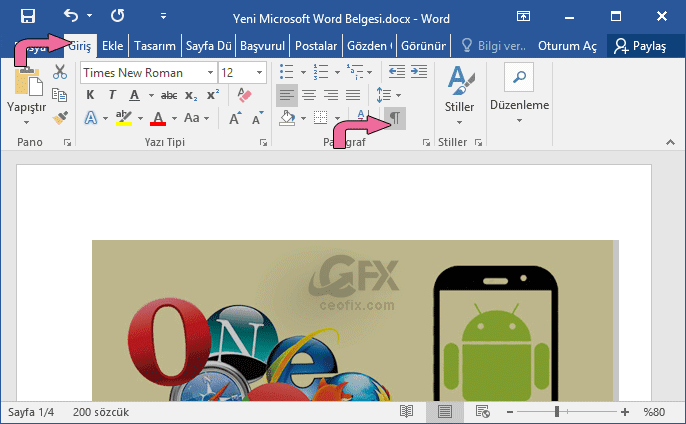Open Ribbon Display Options

click(x=523, y=17)
